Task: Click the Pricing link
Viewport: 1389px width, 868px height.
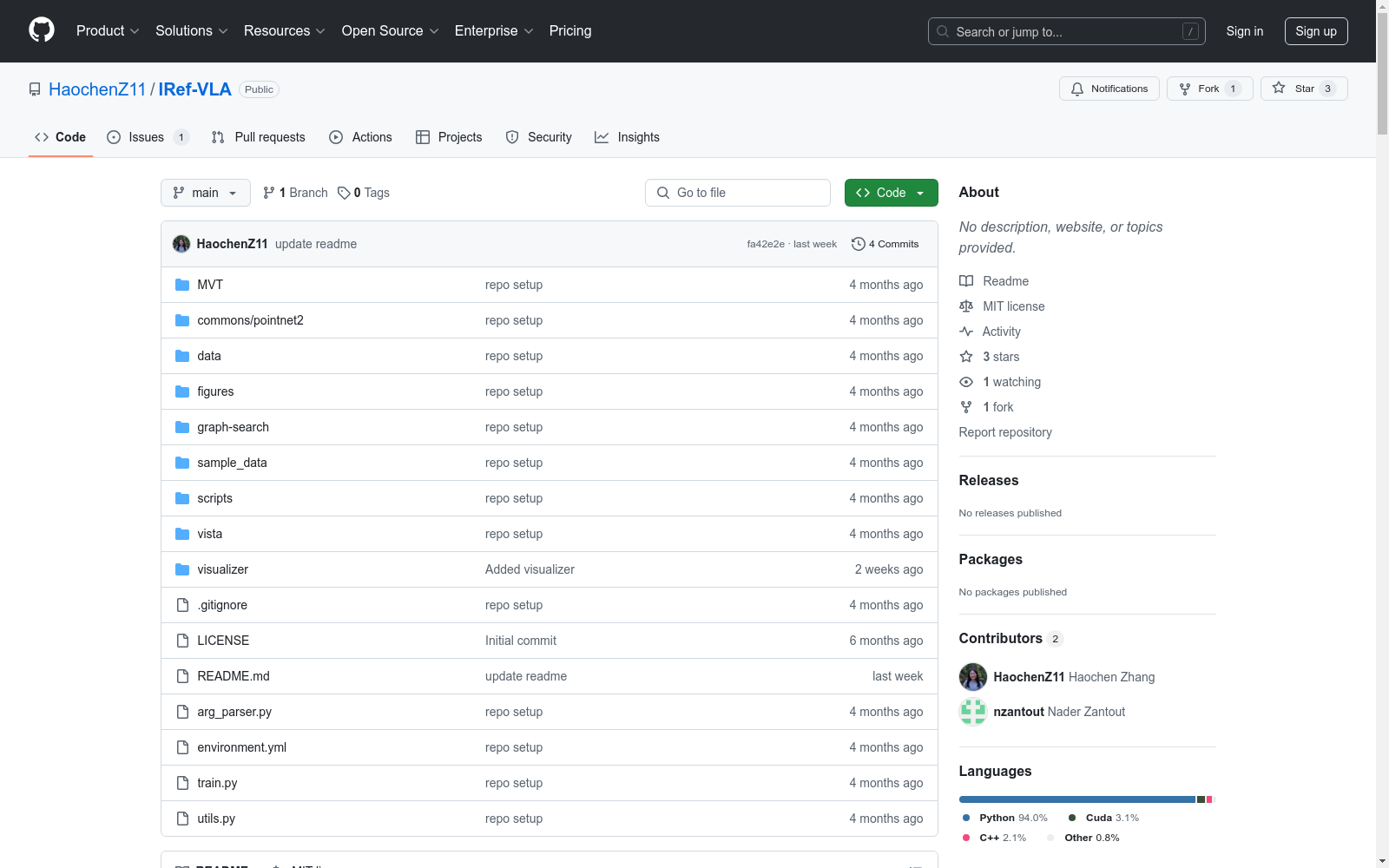Action: click(x=570, y=30)
